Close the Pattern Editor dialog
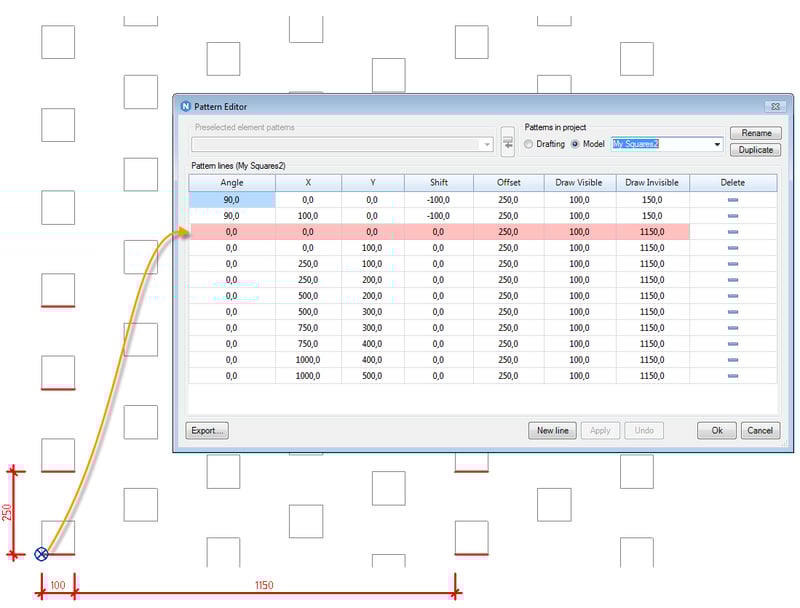This screenshot has width=800, height=608. [775, 106]
